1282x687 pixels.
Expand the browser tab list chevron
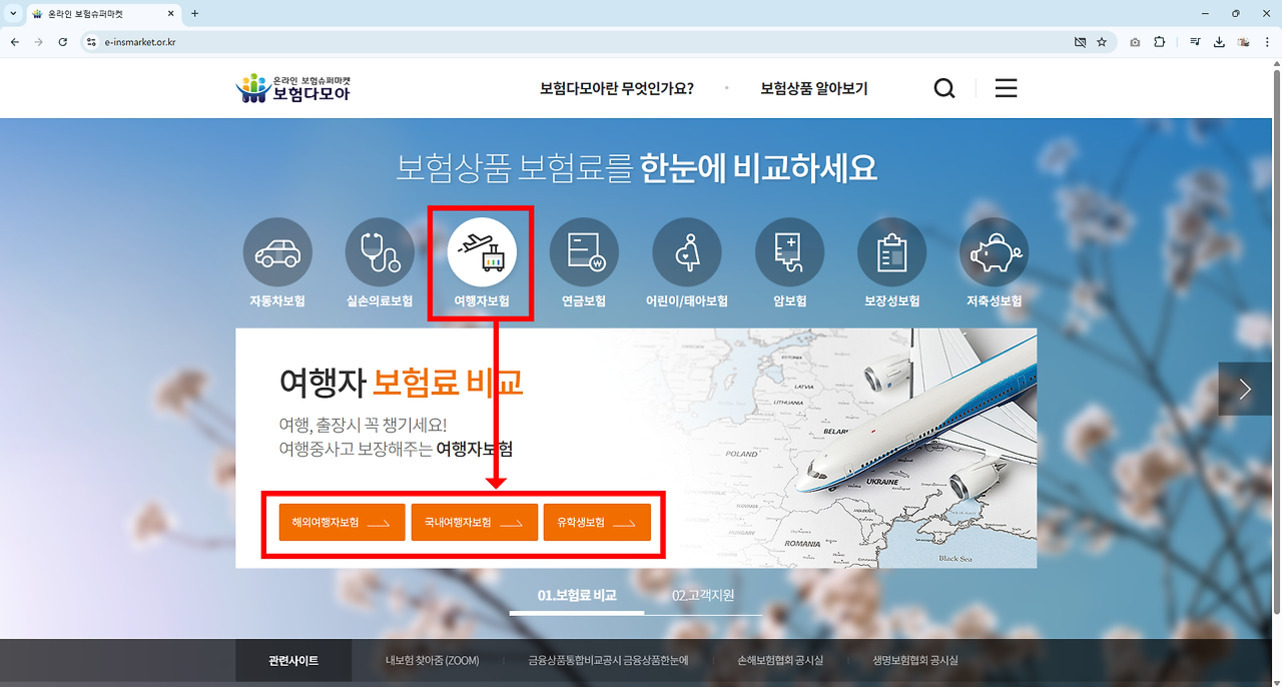(11, 13)
